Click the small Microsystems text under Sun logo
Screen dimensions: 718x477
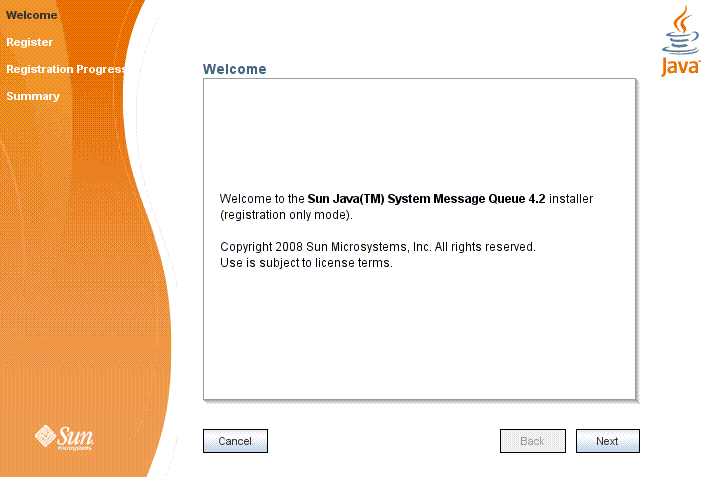(x=76, y=447)
